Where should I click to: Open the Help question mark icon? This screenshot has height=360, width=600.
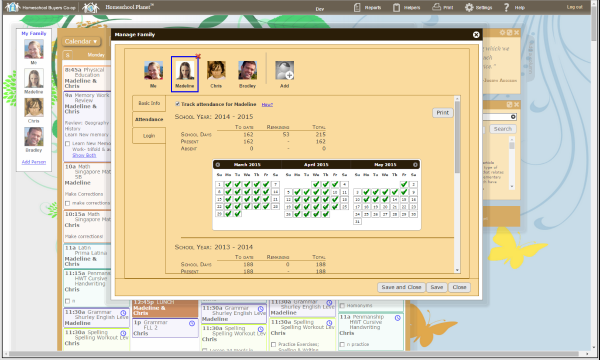click(506, 7)
